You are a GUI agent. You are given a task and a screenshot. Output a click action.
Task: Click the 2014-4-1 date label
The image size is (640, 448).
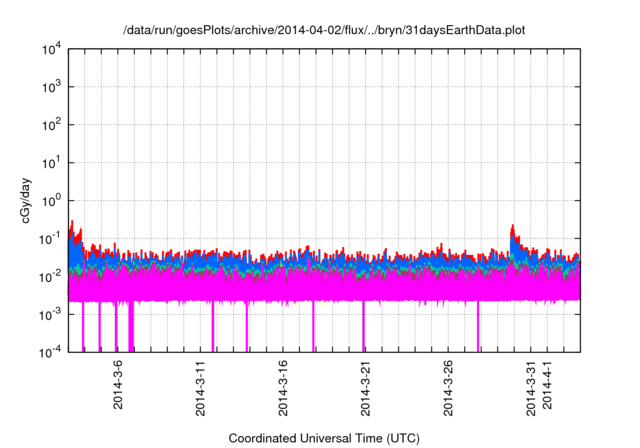click(547, 385)
